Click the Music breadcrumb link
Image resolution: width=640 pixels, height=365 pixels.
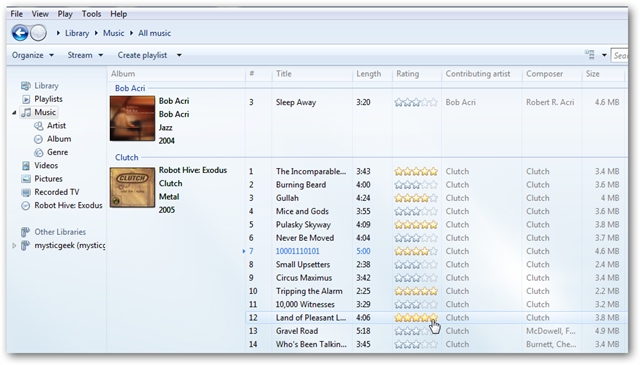tap(113, 33)
